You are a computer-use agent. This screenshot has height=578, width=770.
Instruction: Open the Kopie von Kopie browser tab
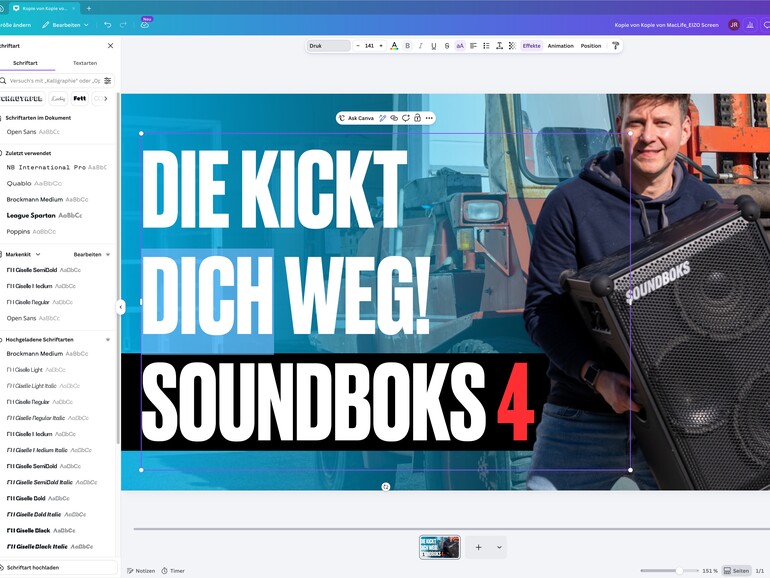[x=43, y=8]
